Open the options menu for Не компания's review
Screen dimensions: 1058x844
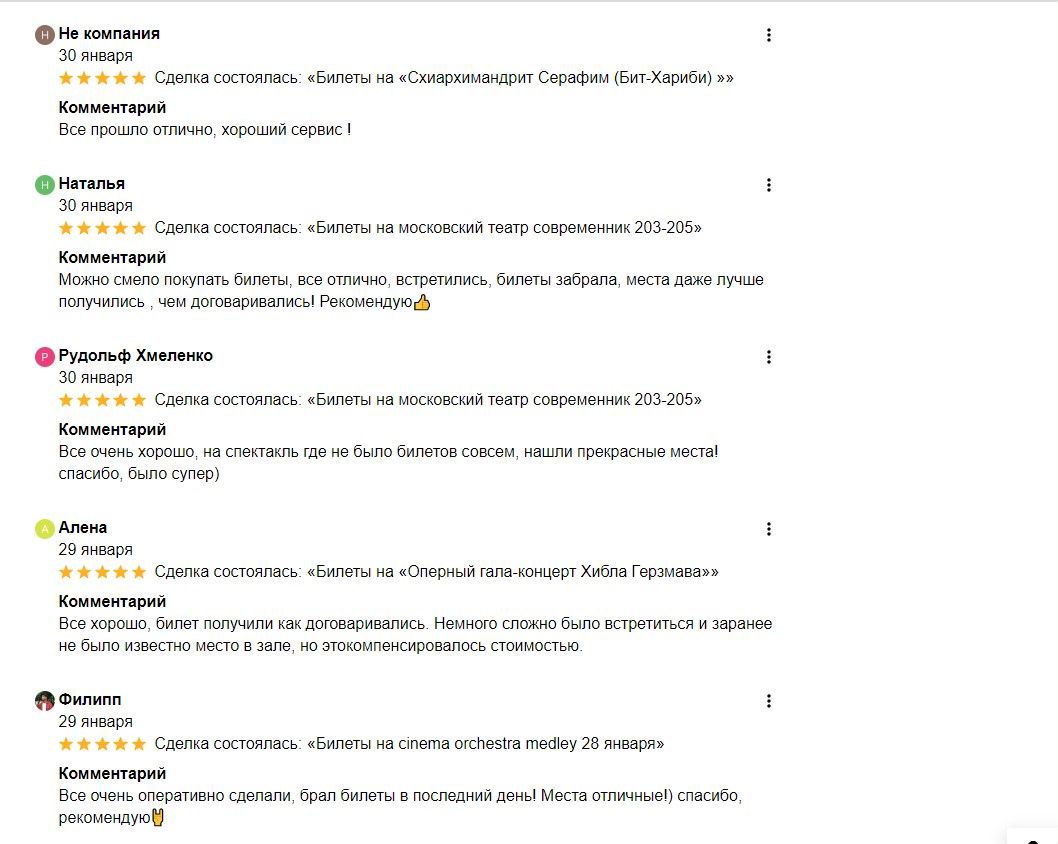769,35
